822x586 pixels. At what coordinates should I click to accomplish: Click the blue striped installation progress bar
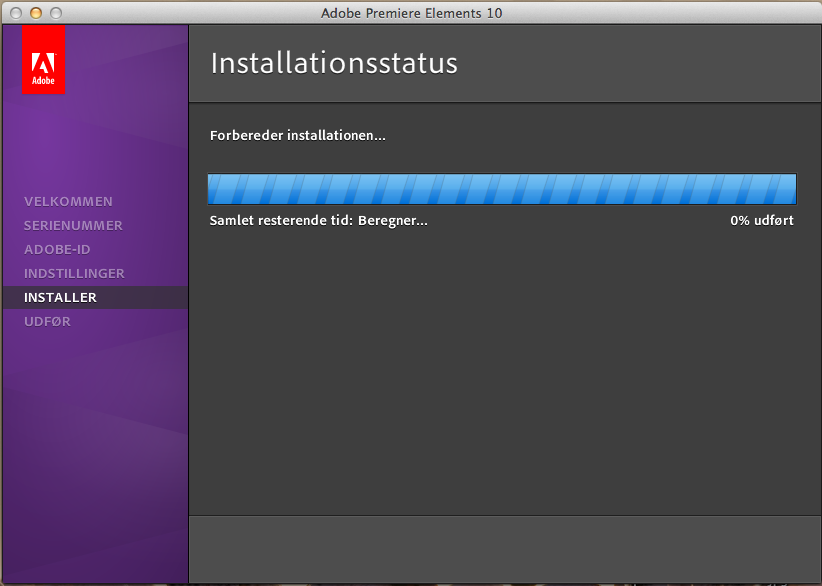pos(501,189)
